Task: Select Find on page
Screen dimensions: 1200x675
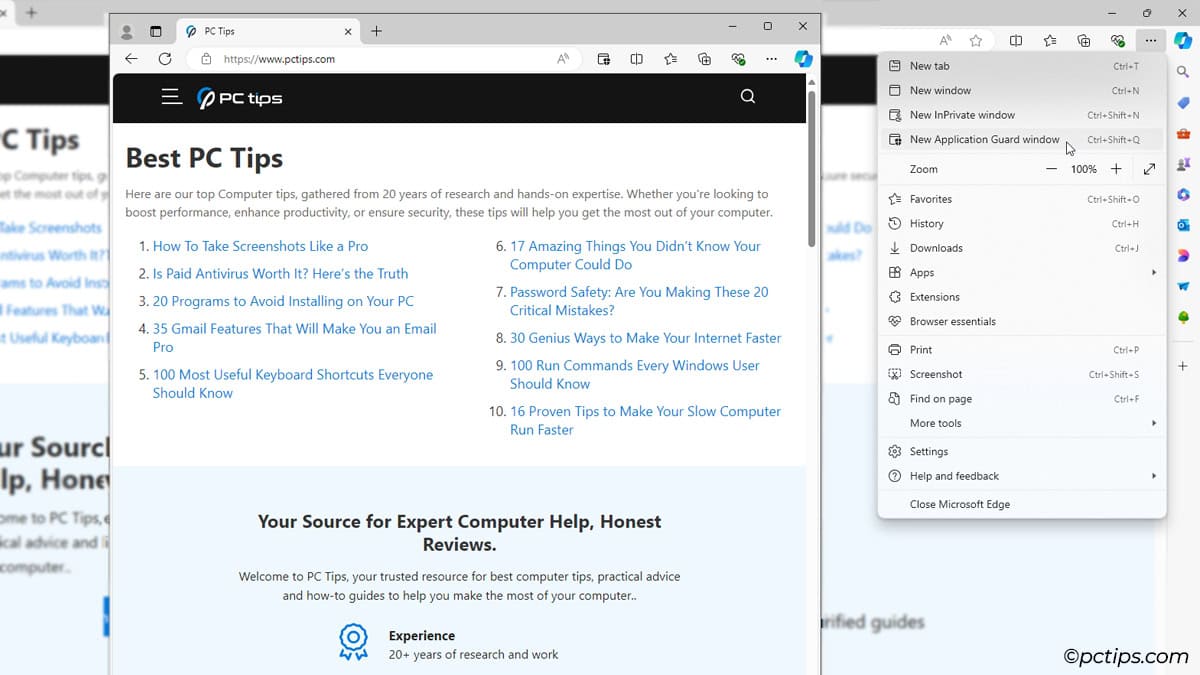Action: point(1022,399)
